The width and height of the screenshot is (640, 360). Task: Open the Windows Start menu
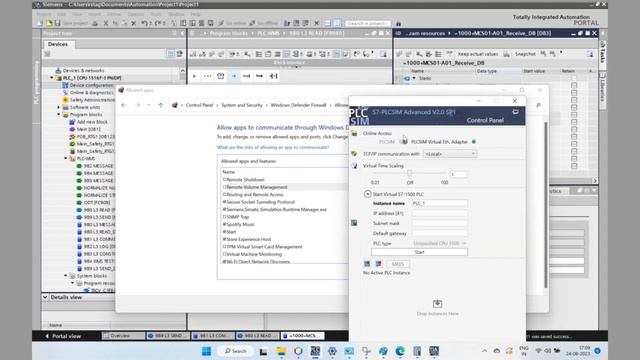[207, 351]
